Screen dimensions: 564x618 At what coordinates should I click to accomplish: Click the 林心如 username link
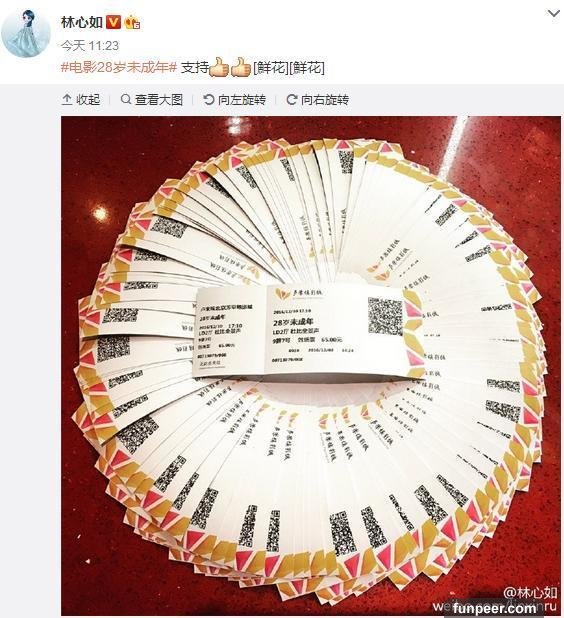pos(82,22)
